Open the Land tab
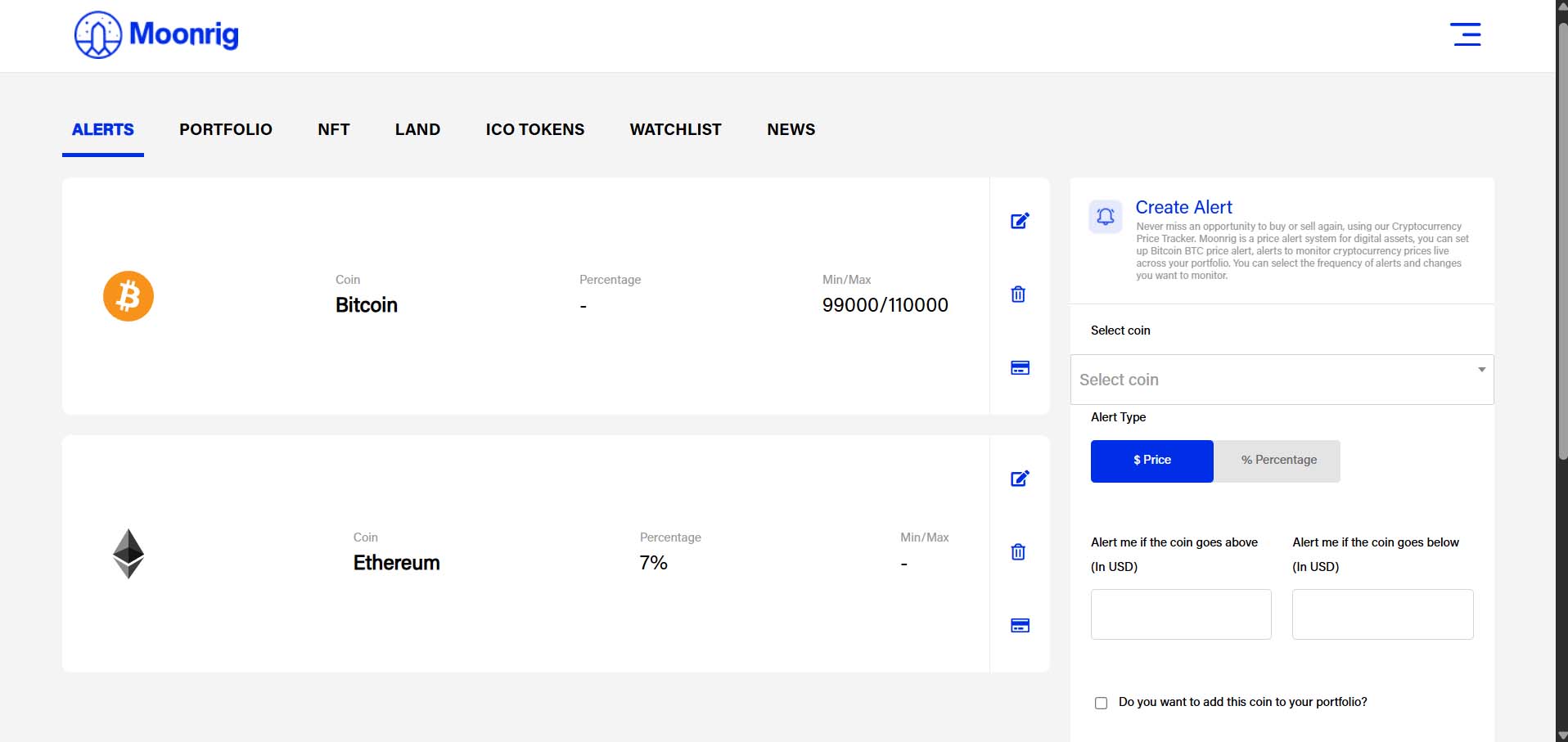Screen dimensions: 1568x742 pyautogui.click(x=417, y=129)
